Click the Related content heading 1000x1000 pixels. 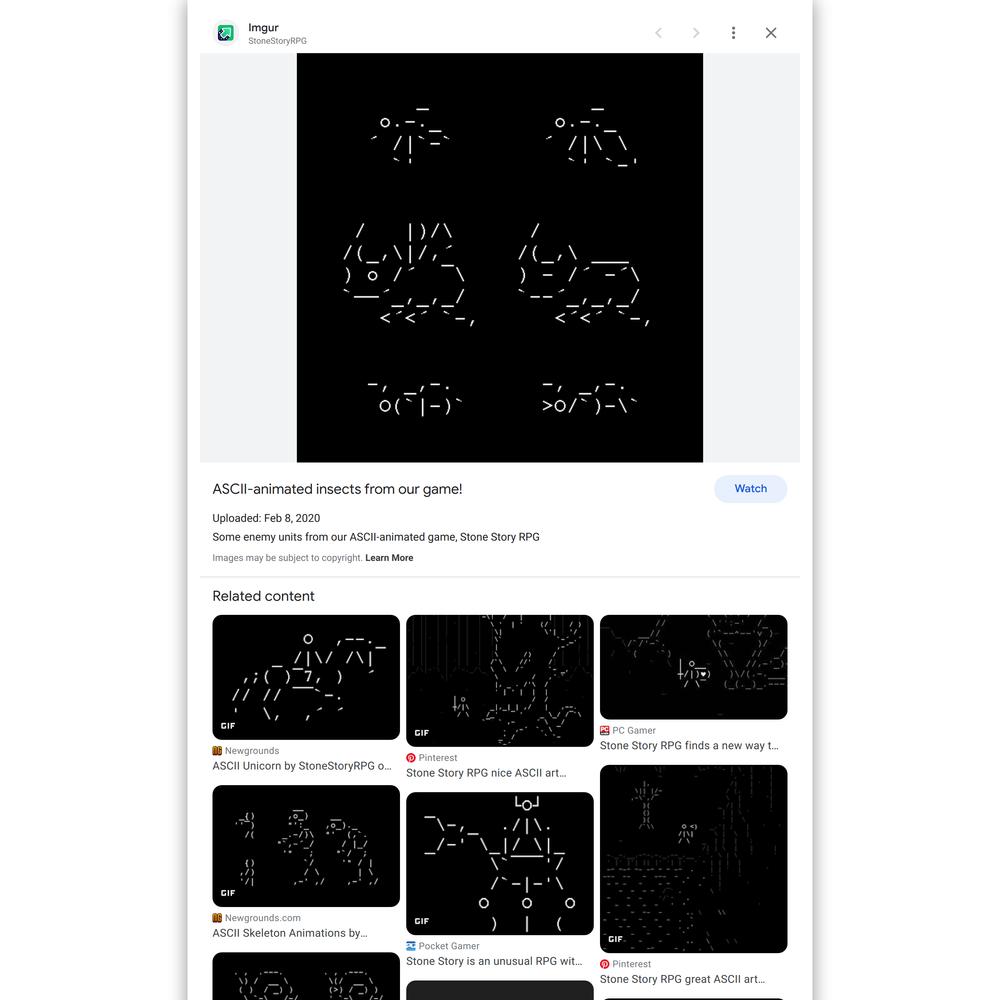pos(263,596)
